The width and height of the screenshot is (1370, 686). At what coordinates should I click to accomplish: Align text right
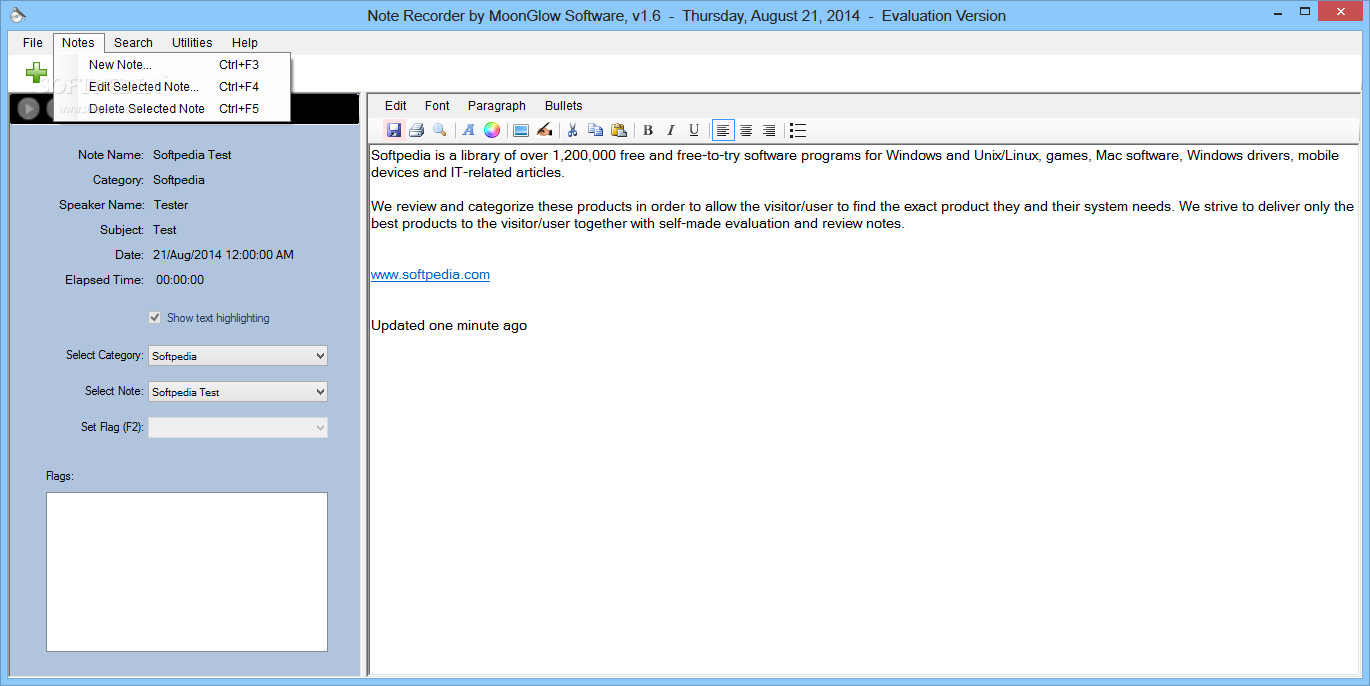(x=769, y=130)
